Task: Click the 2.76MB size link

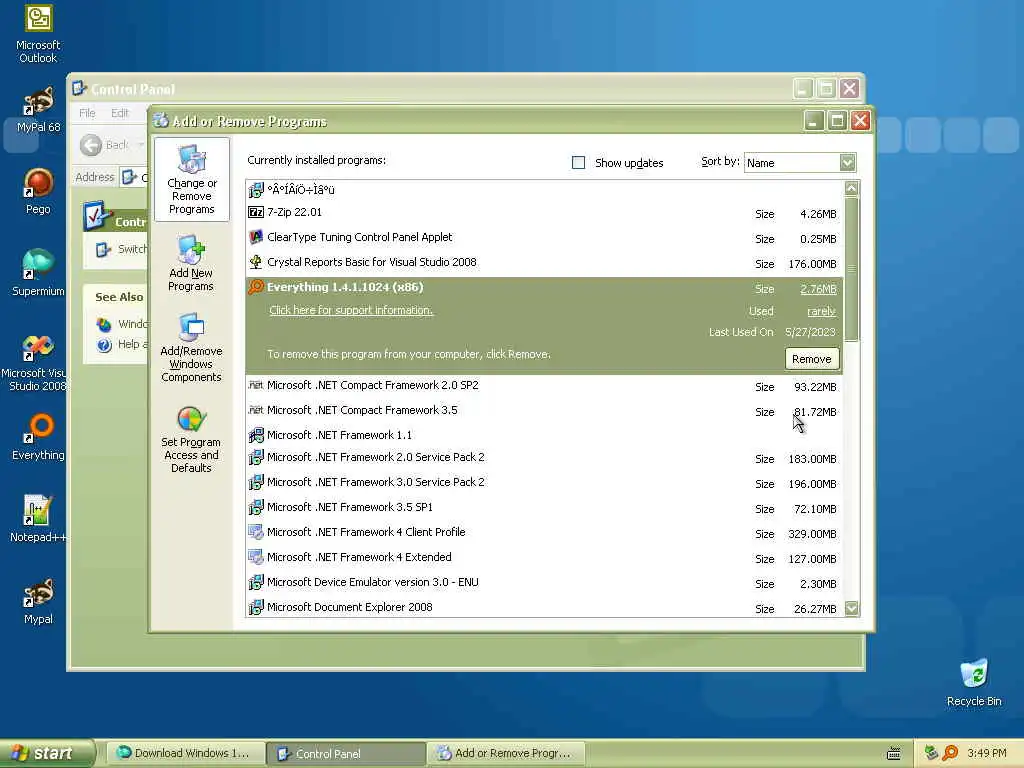Action: point(818,289)
